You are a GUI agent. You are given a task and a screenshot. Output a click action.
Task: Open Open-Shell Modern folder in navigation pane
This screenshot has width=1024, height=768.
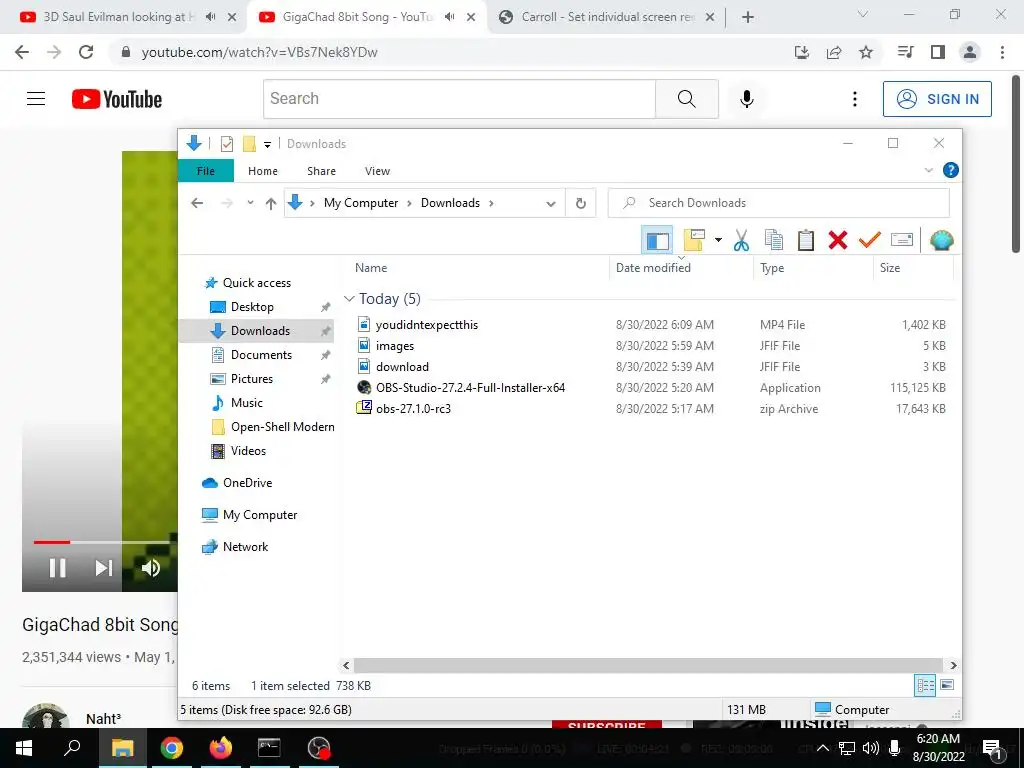(x=282, y=426)
